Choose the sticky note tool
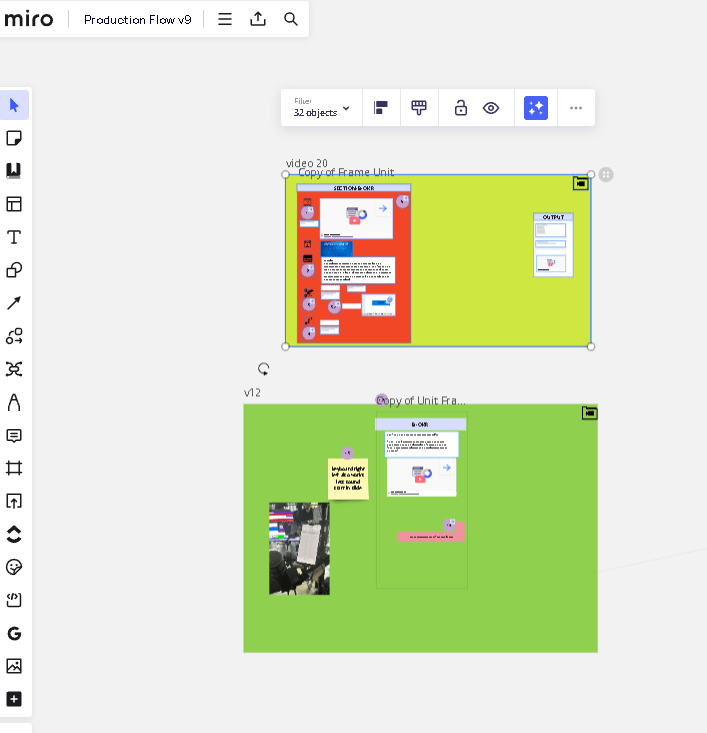707x733 pixels. (14, 138)
